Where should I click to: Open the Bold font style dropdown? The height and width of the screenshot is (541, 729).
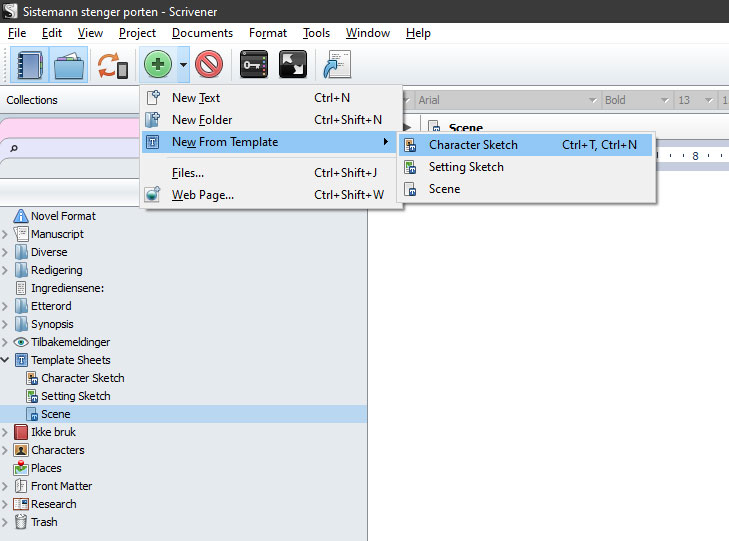636,100
